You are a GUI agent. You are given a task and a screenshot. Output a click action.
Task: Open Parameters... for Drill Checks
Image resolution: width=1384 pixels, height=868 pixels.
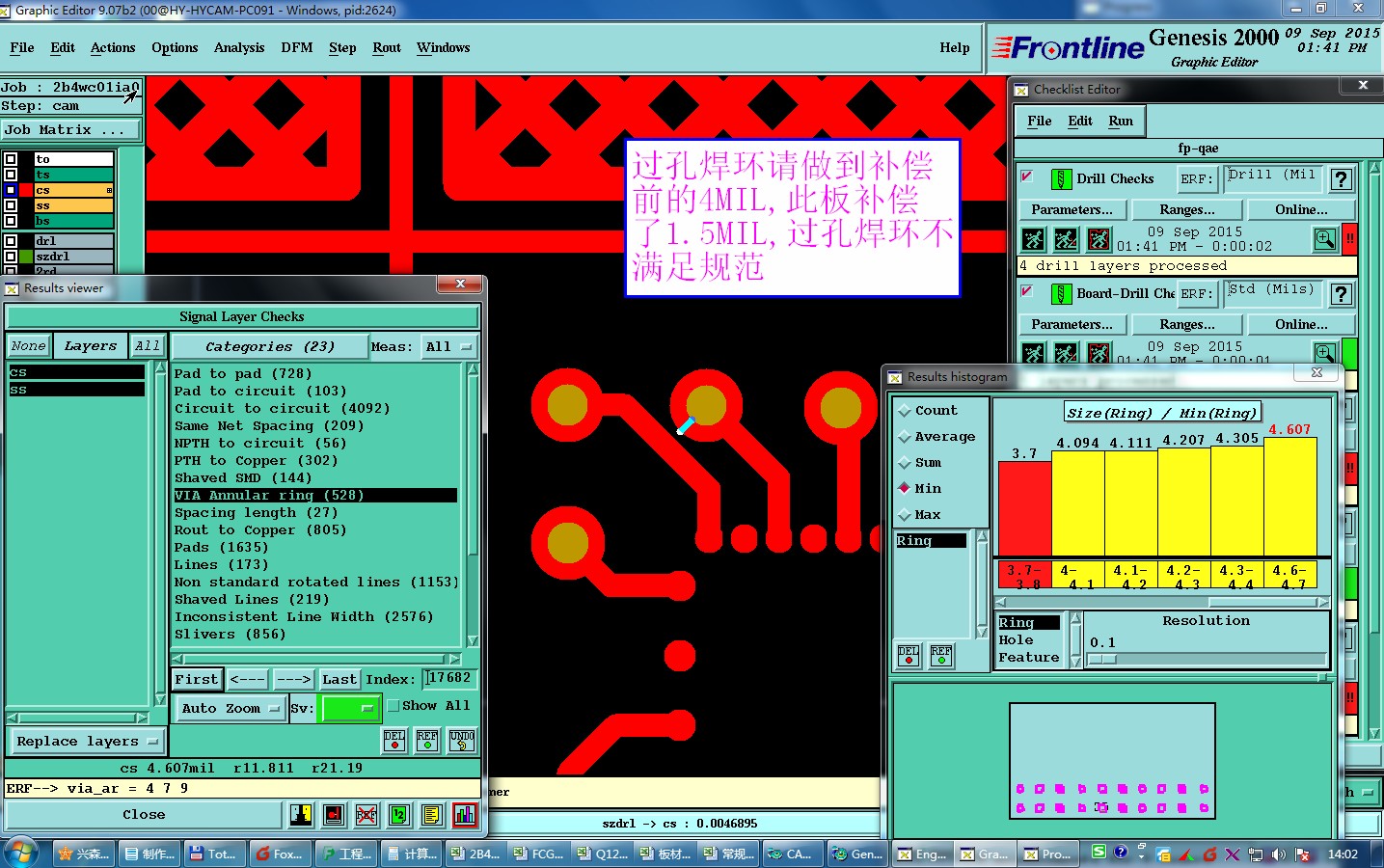(1072, 209)
